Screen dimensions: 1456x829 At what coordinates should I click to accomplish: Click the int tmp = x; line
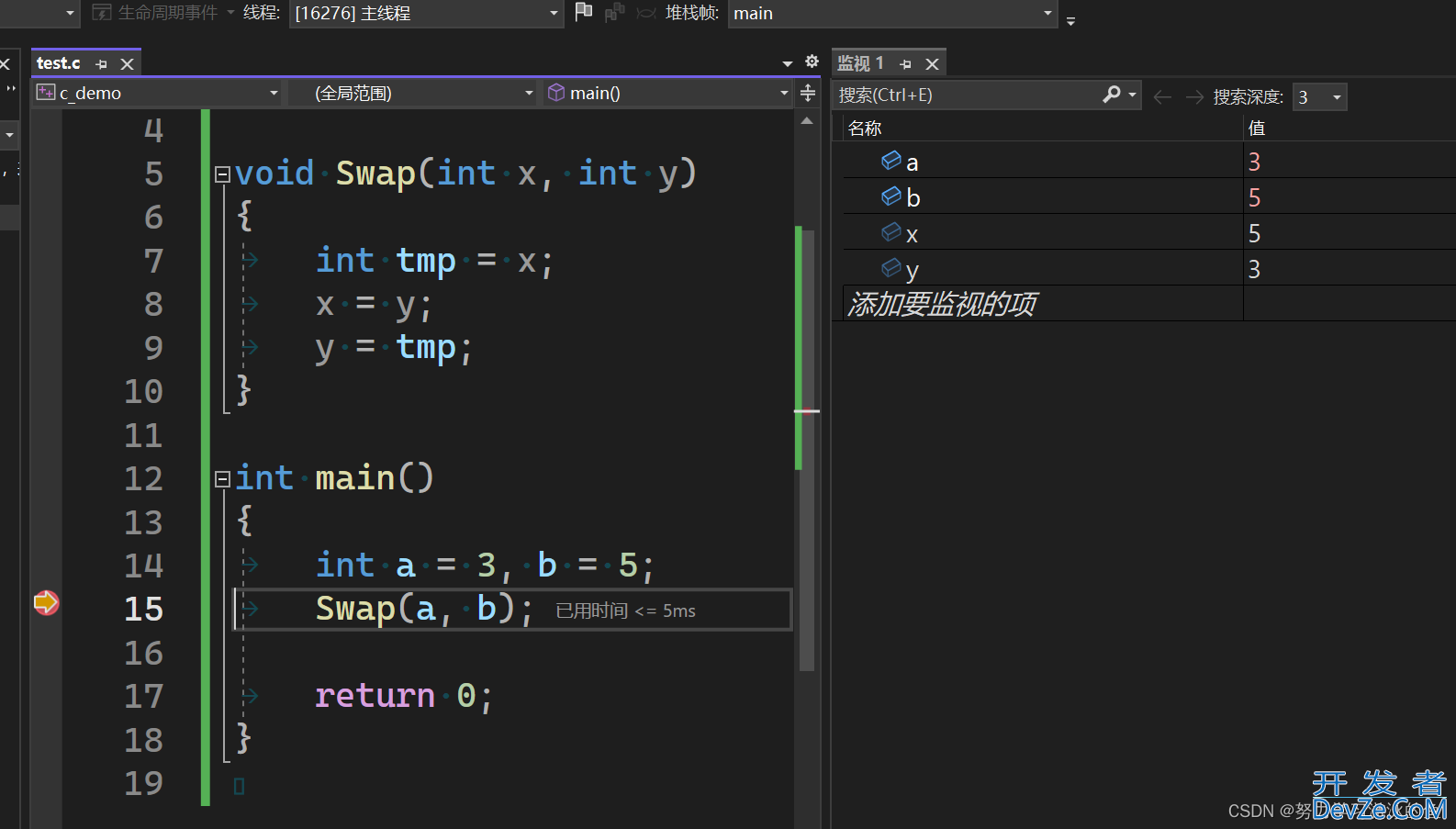[434, 262]
